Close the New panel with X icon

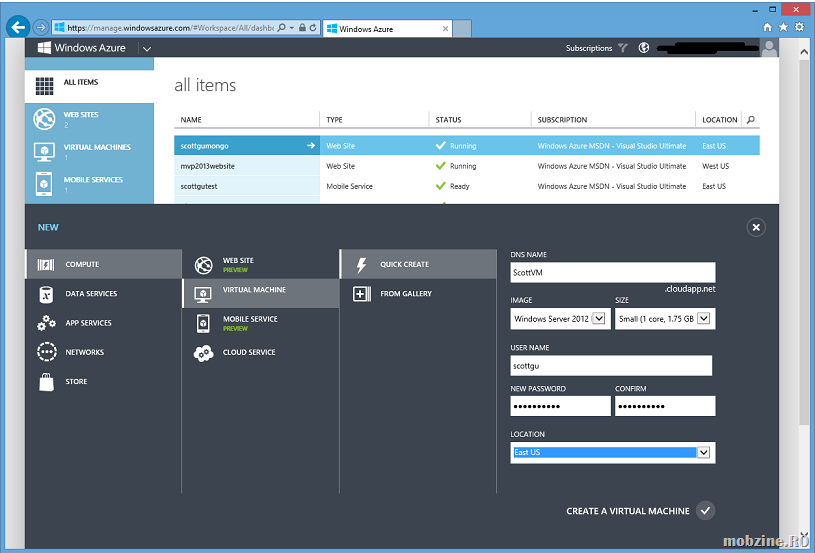[756, 227]
